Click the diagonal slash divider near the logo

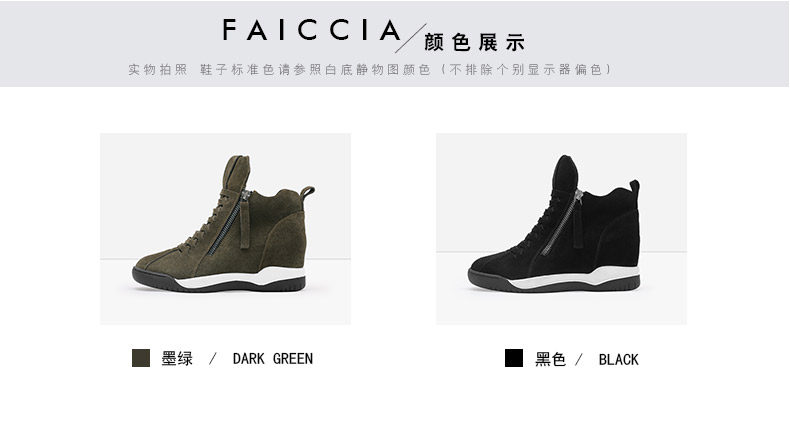(x=411, y=38)
